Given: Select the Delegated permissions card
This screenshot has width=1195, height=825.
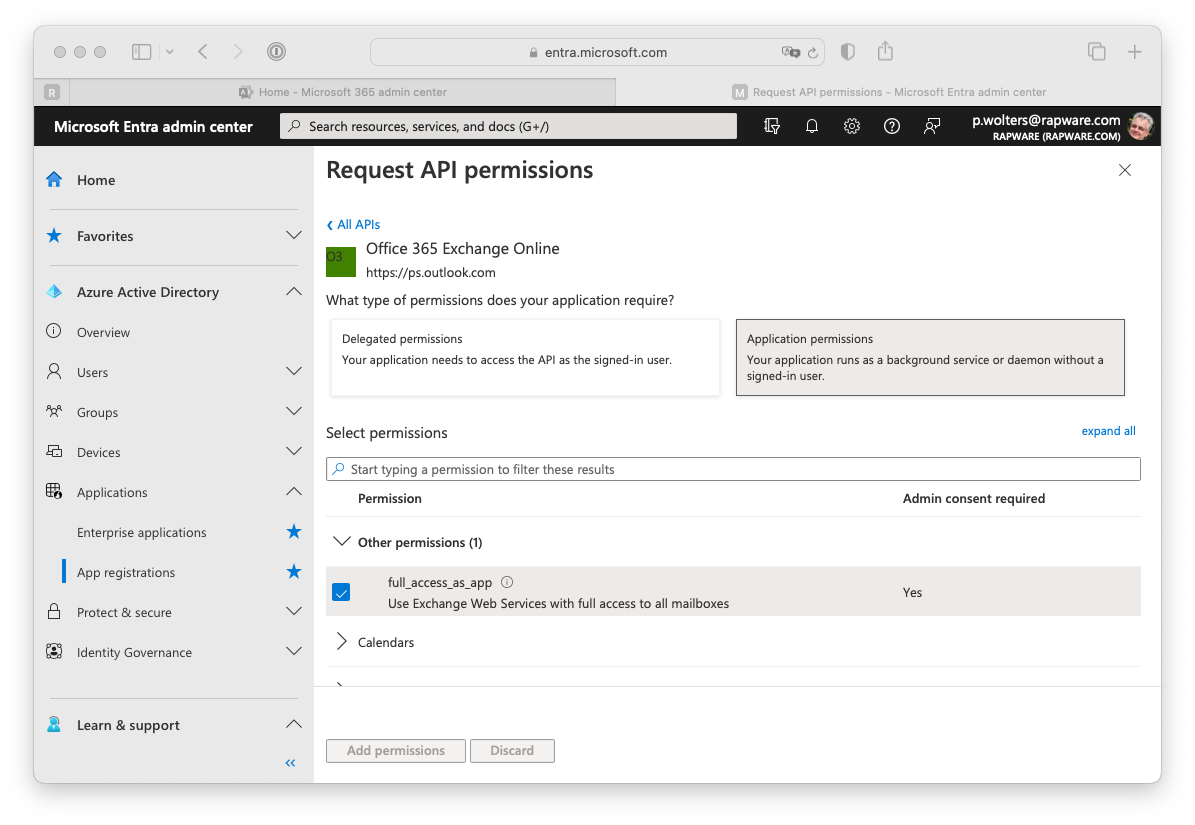Looking at the screenshot, I should (525, 357).
